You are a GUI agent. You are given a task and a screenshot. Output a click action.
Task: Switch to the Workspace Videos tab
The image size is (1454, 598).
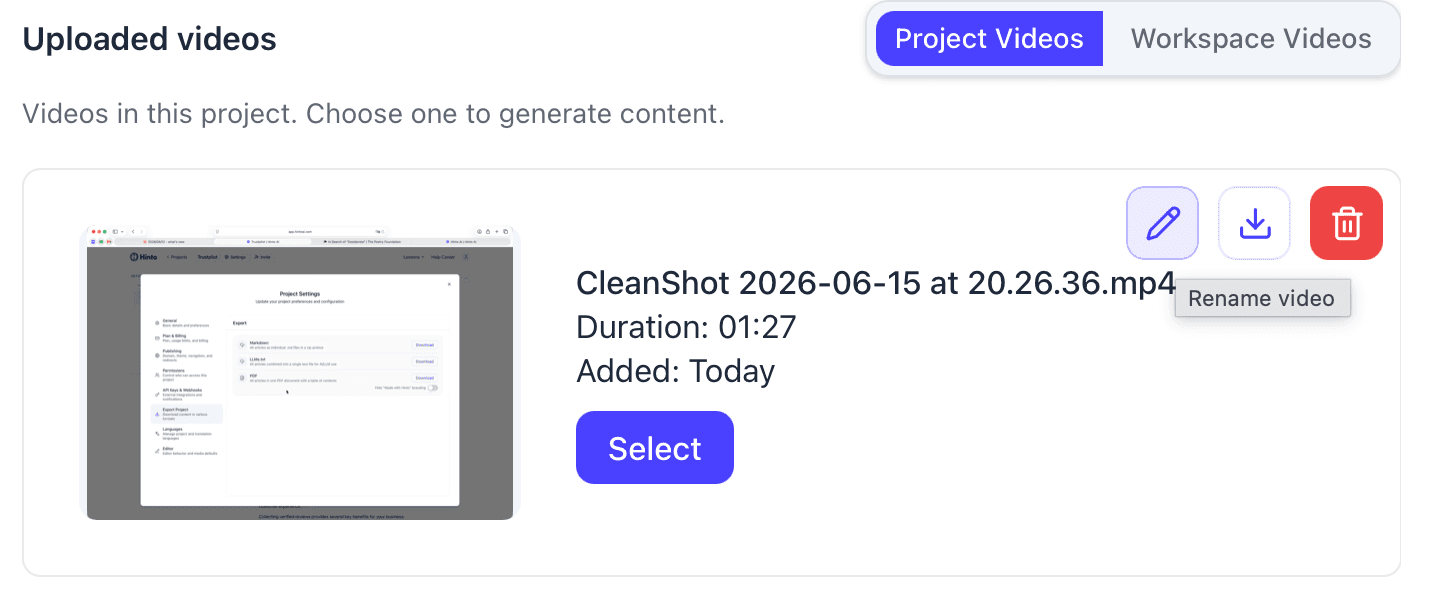[1251, 39]
